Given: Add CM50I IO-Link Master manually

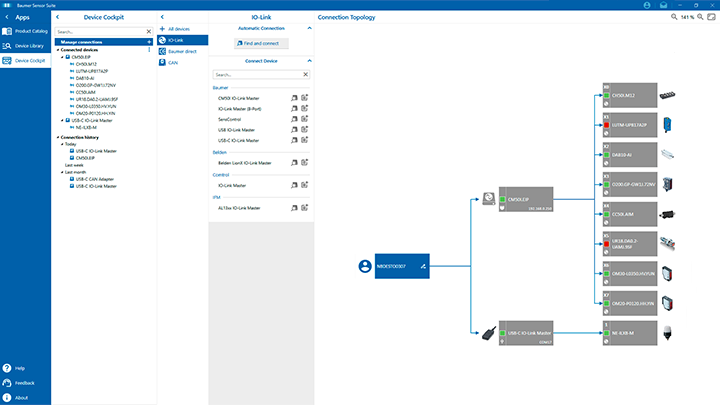Looking at the screenshot, I should pos(304,98).
